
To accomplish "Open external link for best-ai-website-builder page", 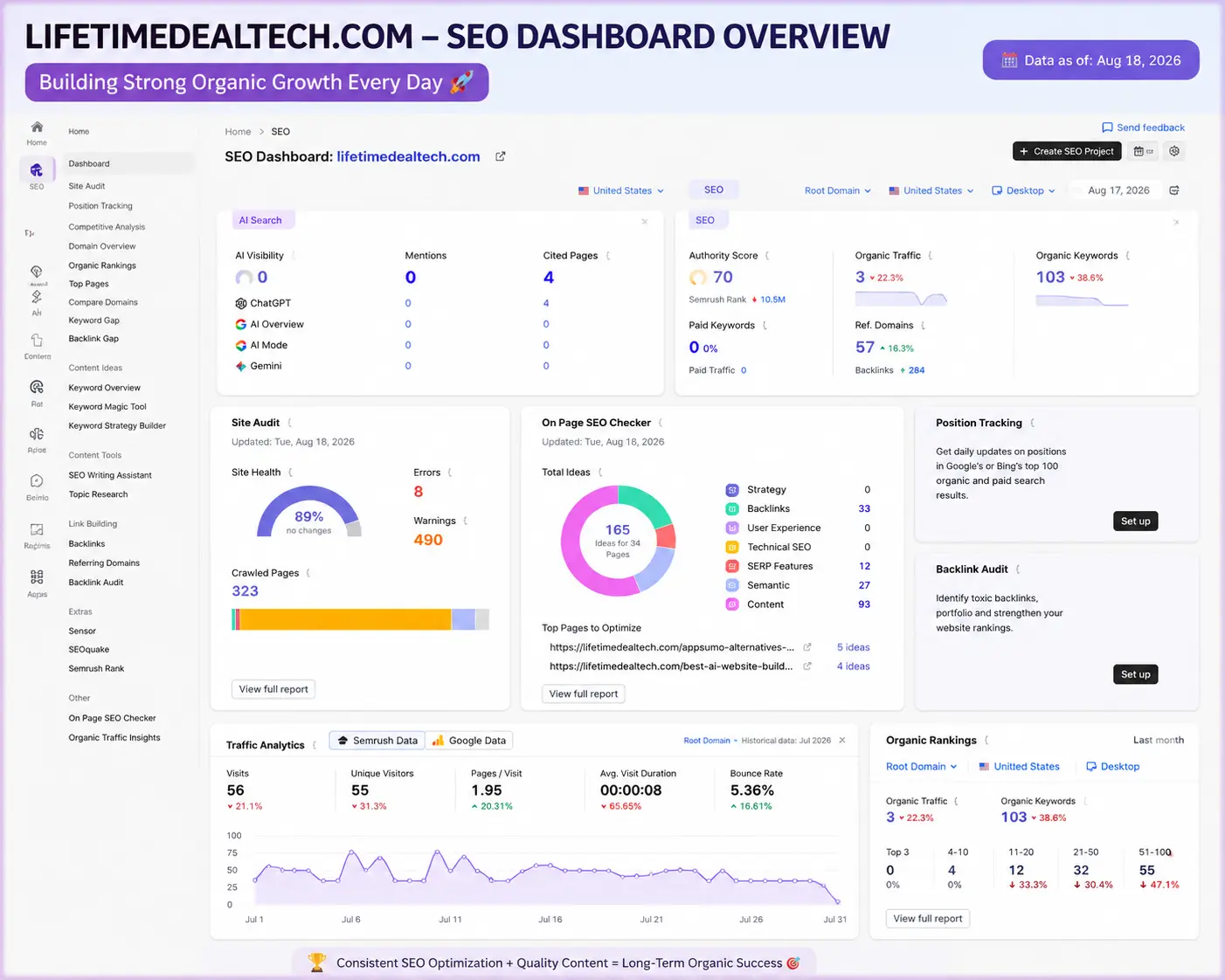I will click(807, 666).
